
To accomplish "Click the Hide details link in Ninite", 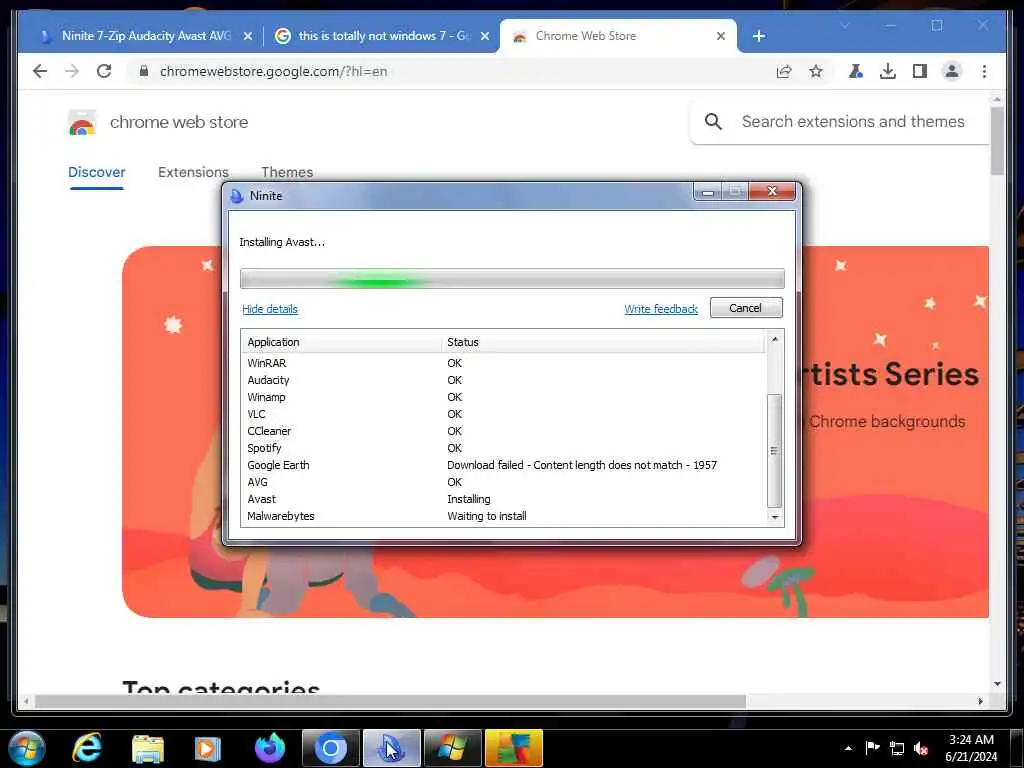I will 270,309.
